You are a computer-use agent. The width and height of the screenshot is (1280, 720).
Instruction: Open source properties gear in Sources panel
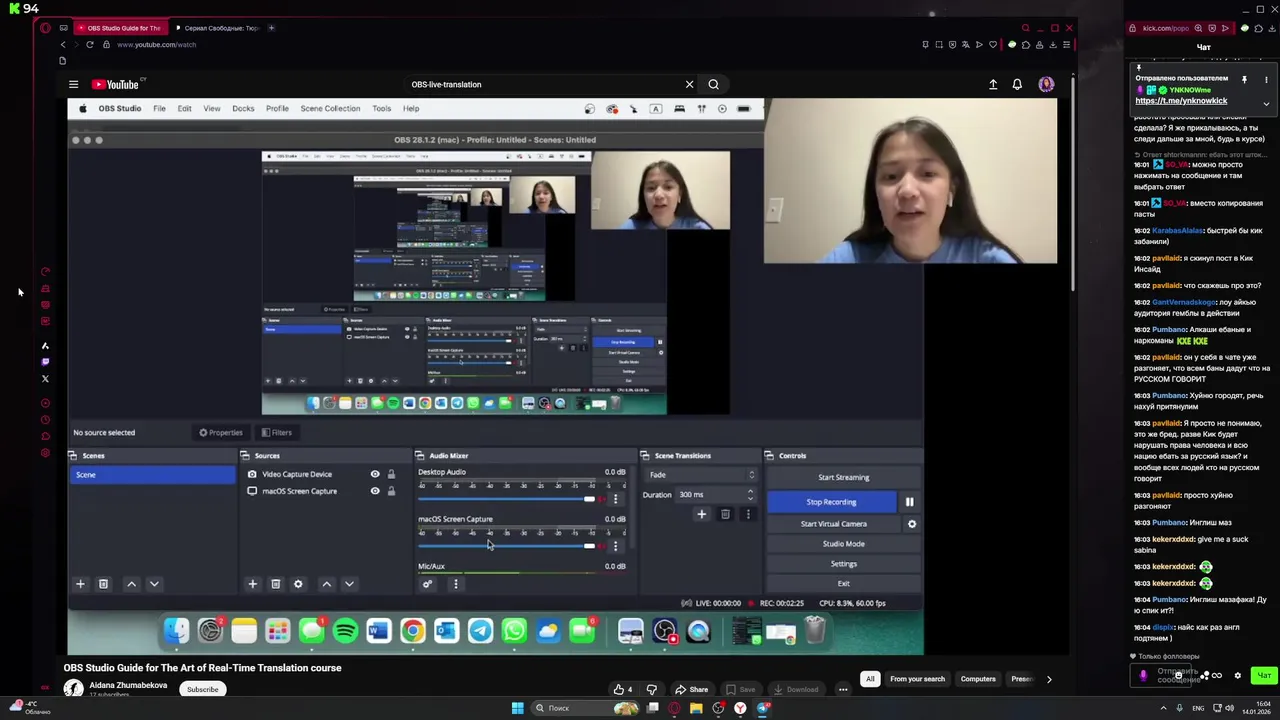click(x=298, y=584)
